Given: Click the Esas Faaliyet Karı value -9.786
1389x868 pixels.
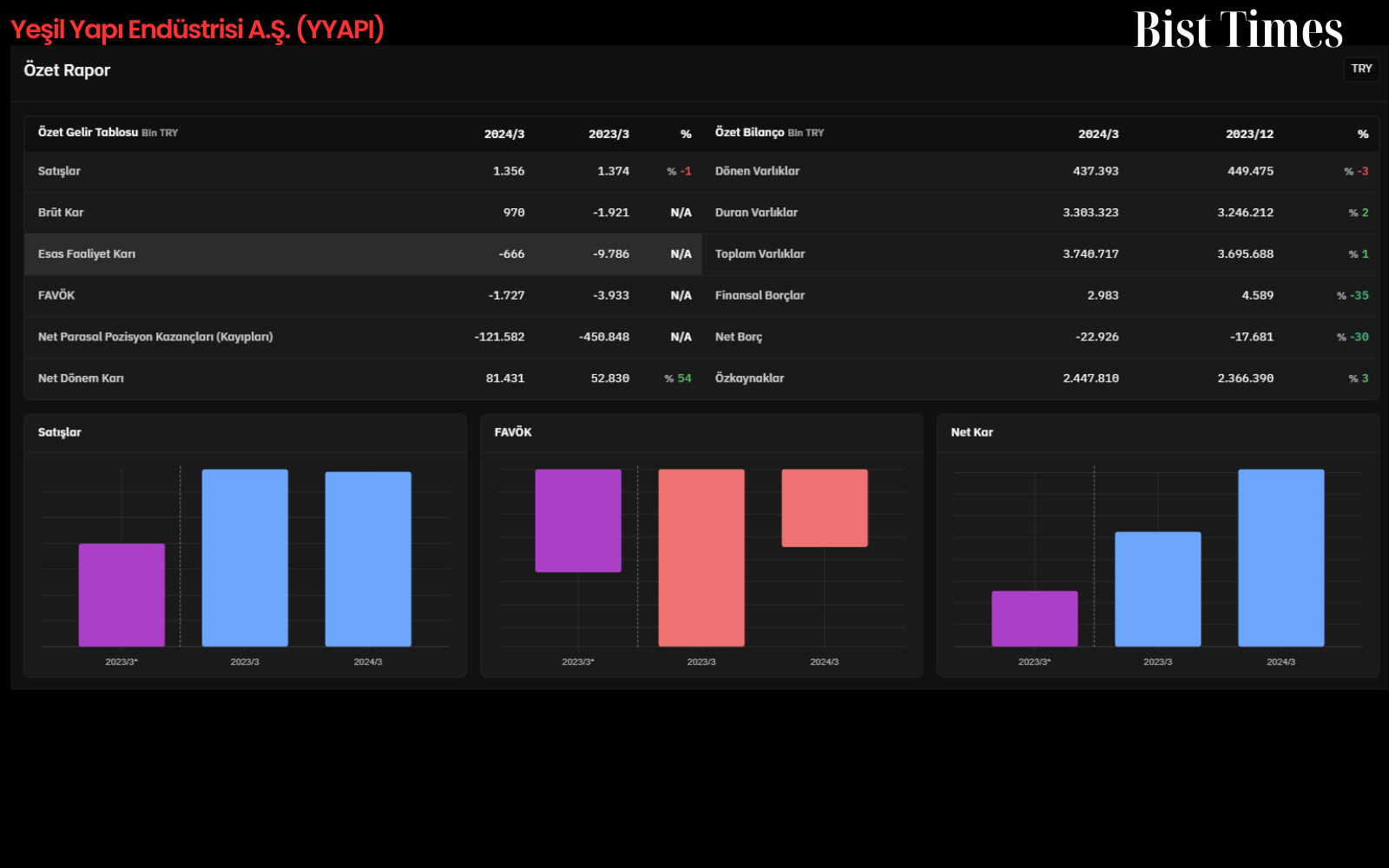Looking at the screenshot, I should (x=611, y=254).
